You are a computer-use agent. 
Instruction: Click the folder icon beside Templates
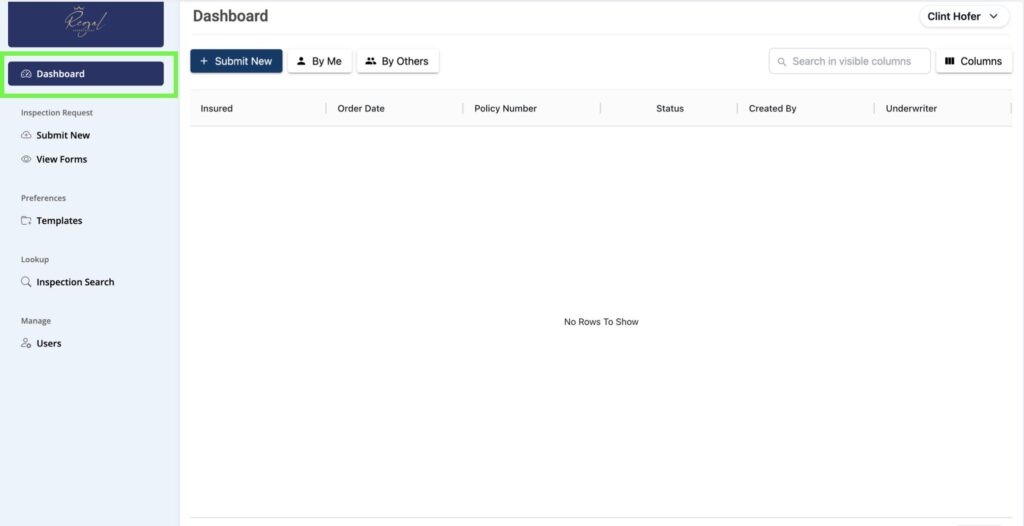point(26,221)
